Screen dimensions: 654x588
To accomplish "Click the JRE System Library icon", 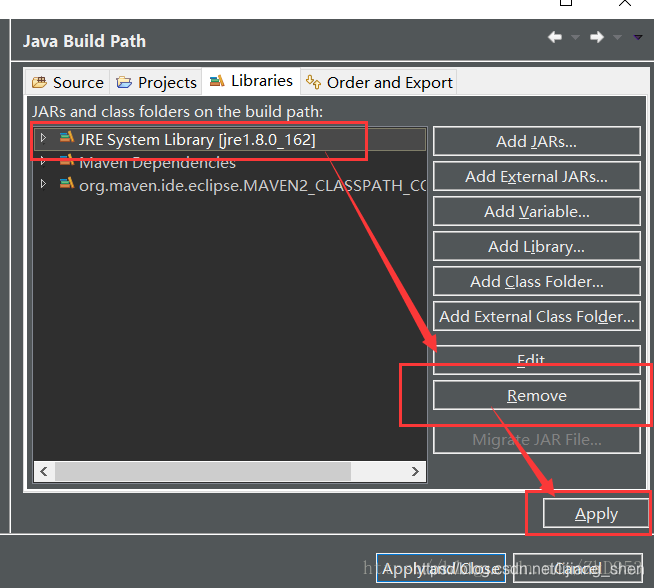I will pos(67,137).
